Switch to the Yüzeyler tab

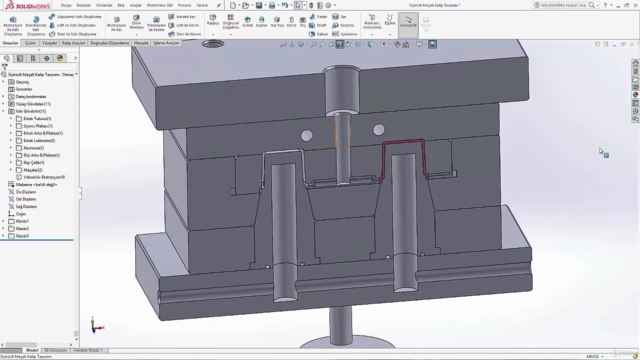coord(50,43)
